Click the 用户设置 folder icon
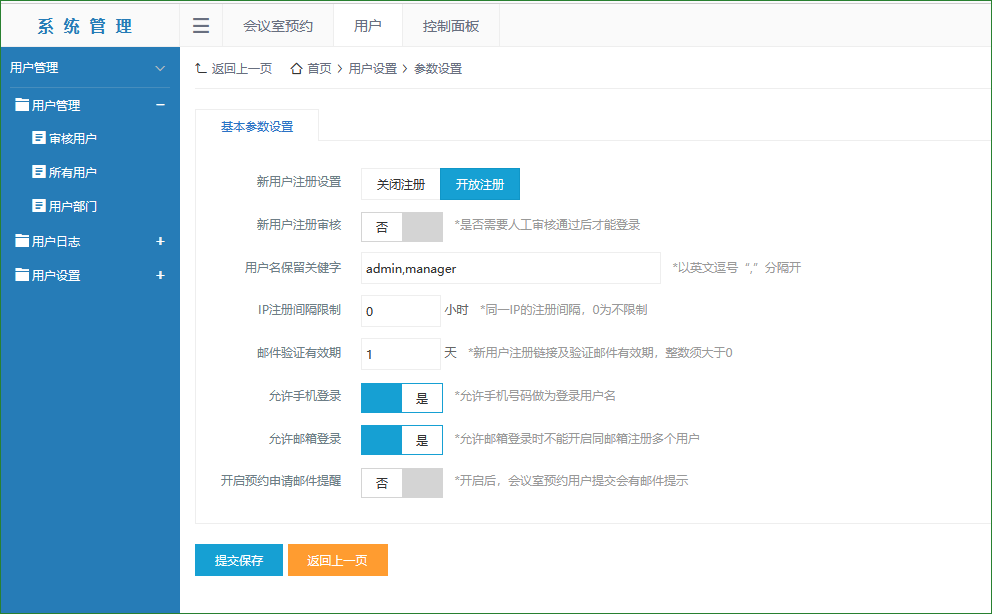 tap(22, 275)
